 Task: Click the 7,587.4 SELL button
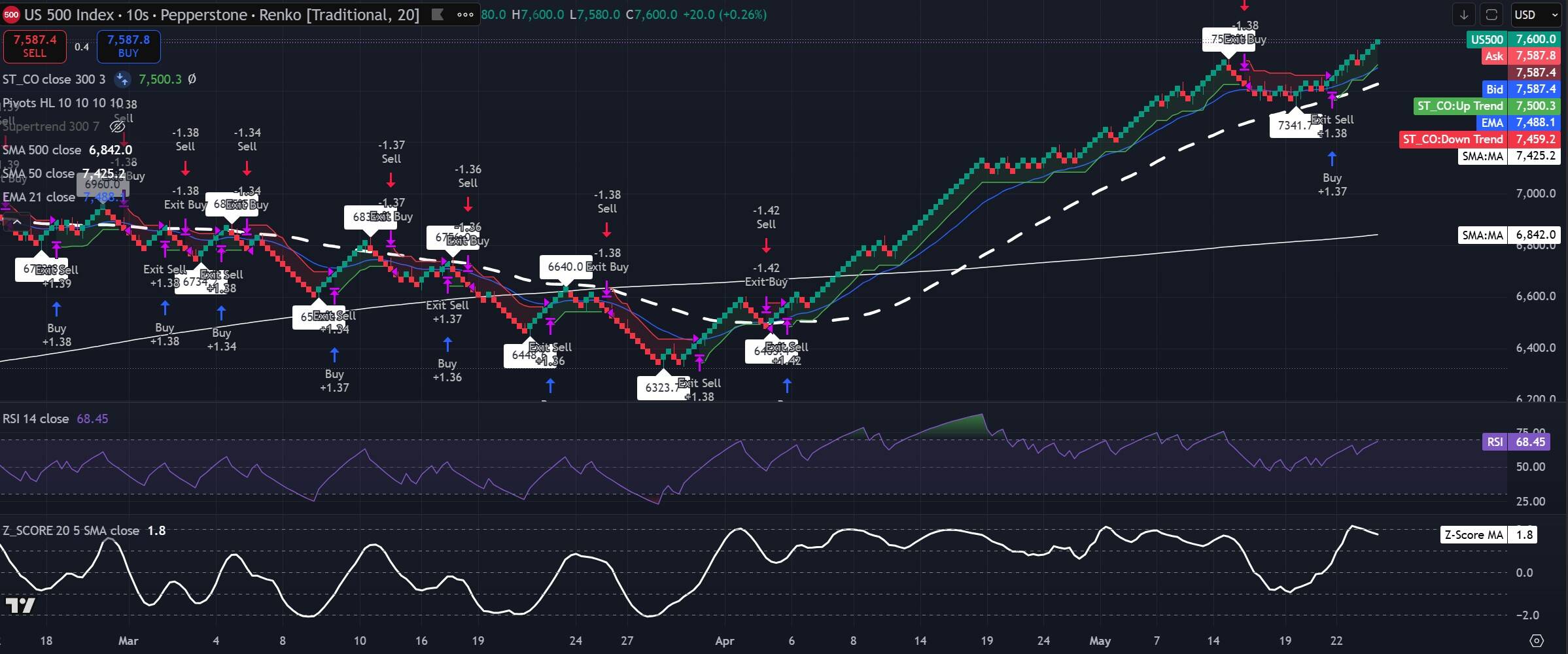pyautogui.click(x=35, y=46)
